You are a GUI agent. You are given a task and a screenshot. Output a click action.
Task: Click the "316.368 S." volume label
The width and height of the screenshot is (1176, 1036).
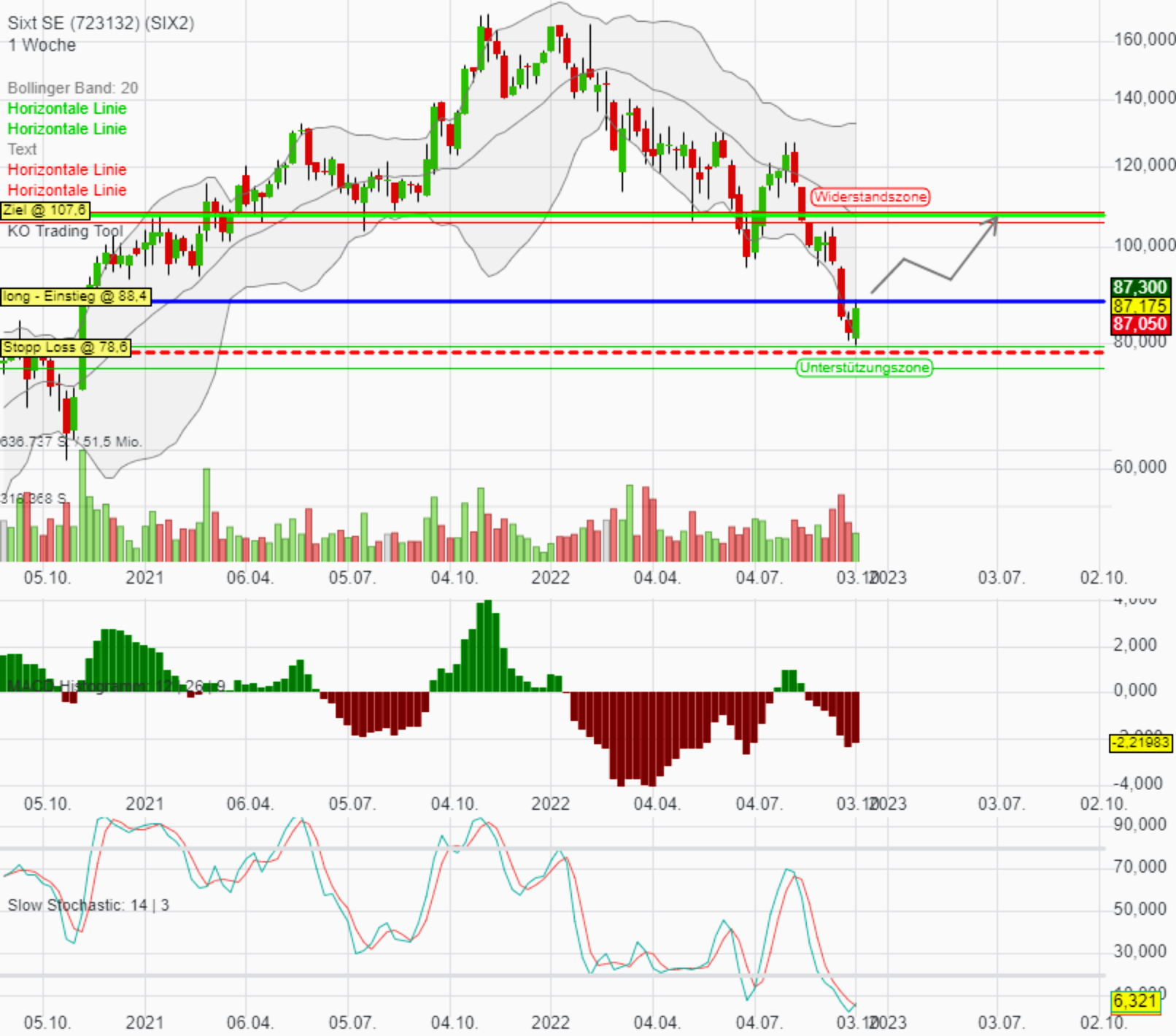tap(34, 499)
